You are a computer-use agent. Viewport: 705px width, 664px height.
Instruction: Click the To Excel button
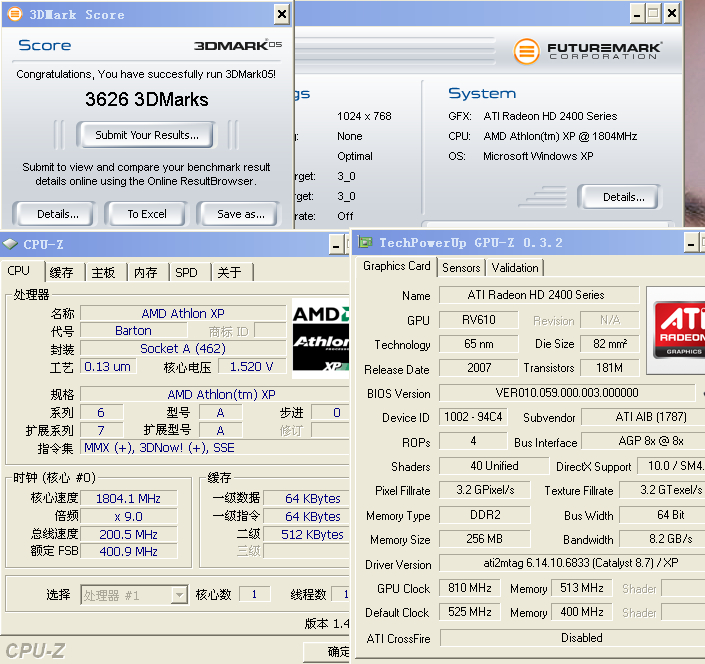(147, 214)
